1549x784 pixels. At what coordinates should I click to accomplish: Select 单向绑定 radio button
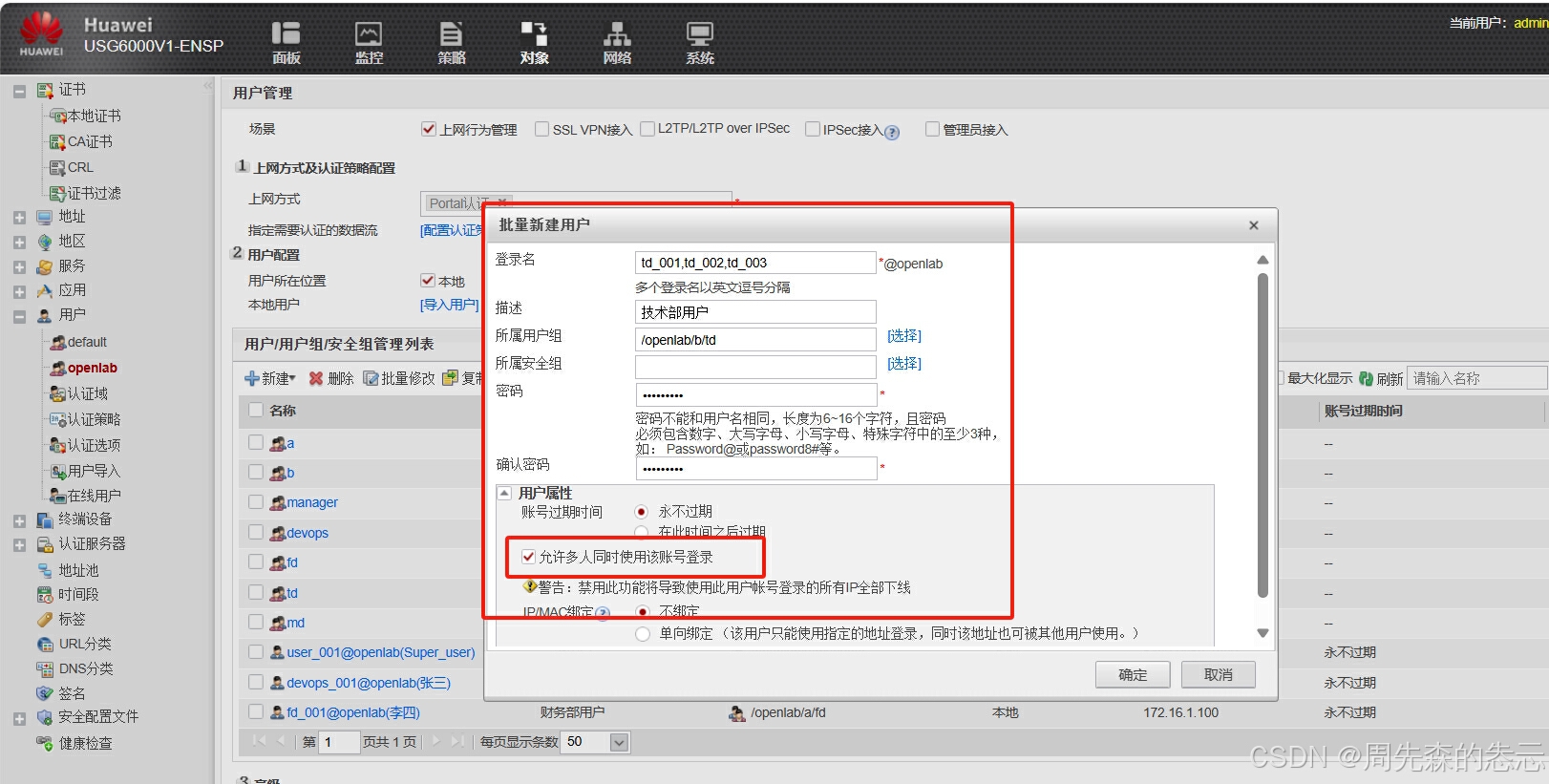click(x=643, y=634)
